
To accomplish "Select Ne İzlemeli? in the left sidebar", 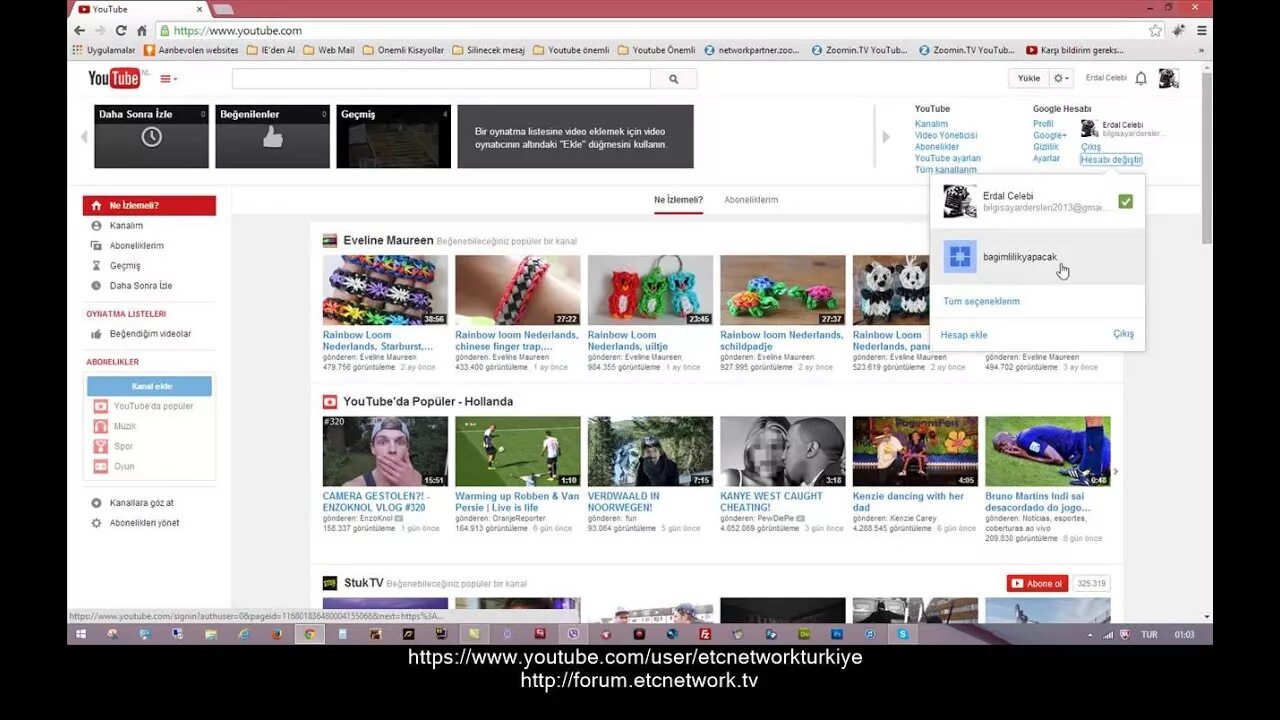I will (149, 206).
